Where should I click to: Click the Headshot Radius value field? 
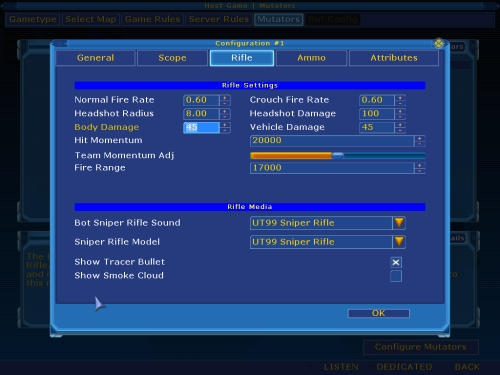201,114
